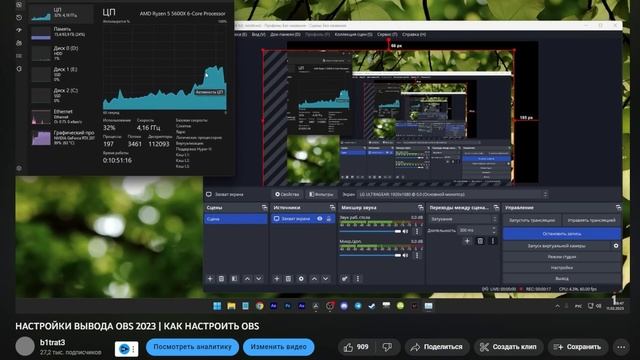The height and width of the screenshot is (360, 640).
Task: Open advanced audio properties in mixer footer
Action: point(345,279)
